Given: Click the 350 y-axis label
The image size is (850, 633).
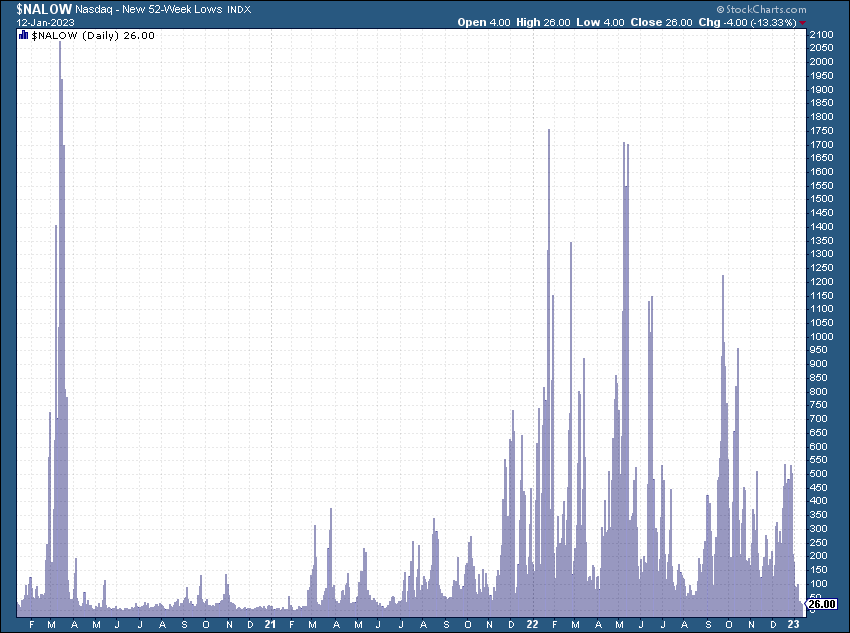Looking at the screenshot, I should 819,515.
